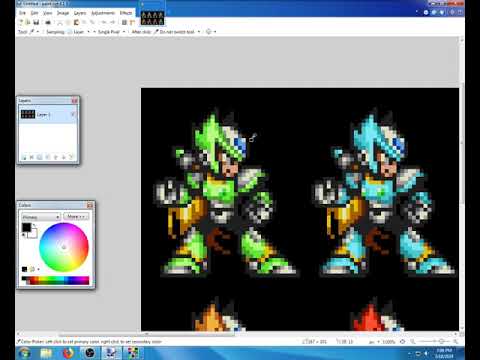Click the Open file toolbar icon

(x=28, y=22)
